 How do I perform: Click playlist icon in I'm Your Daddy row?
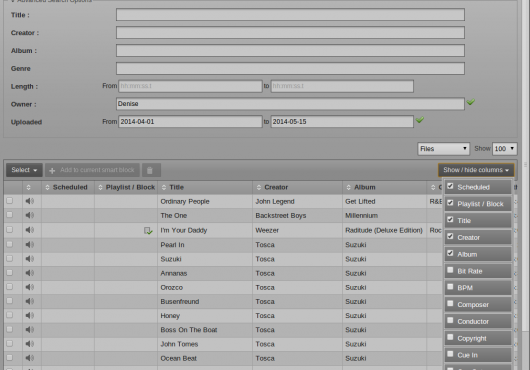point(148,231)
